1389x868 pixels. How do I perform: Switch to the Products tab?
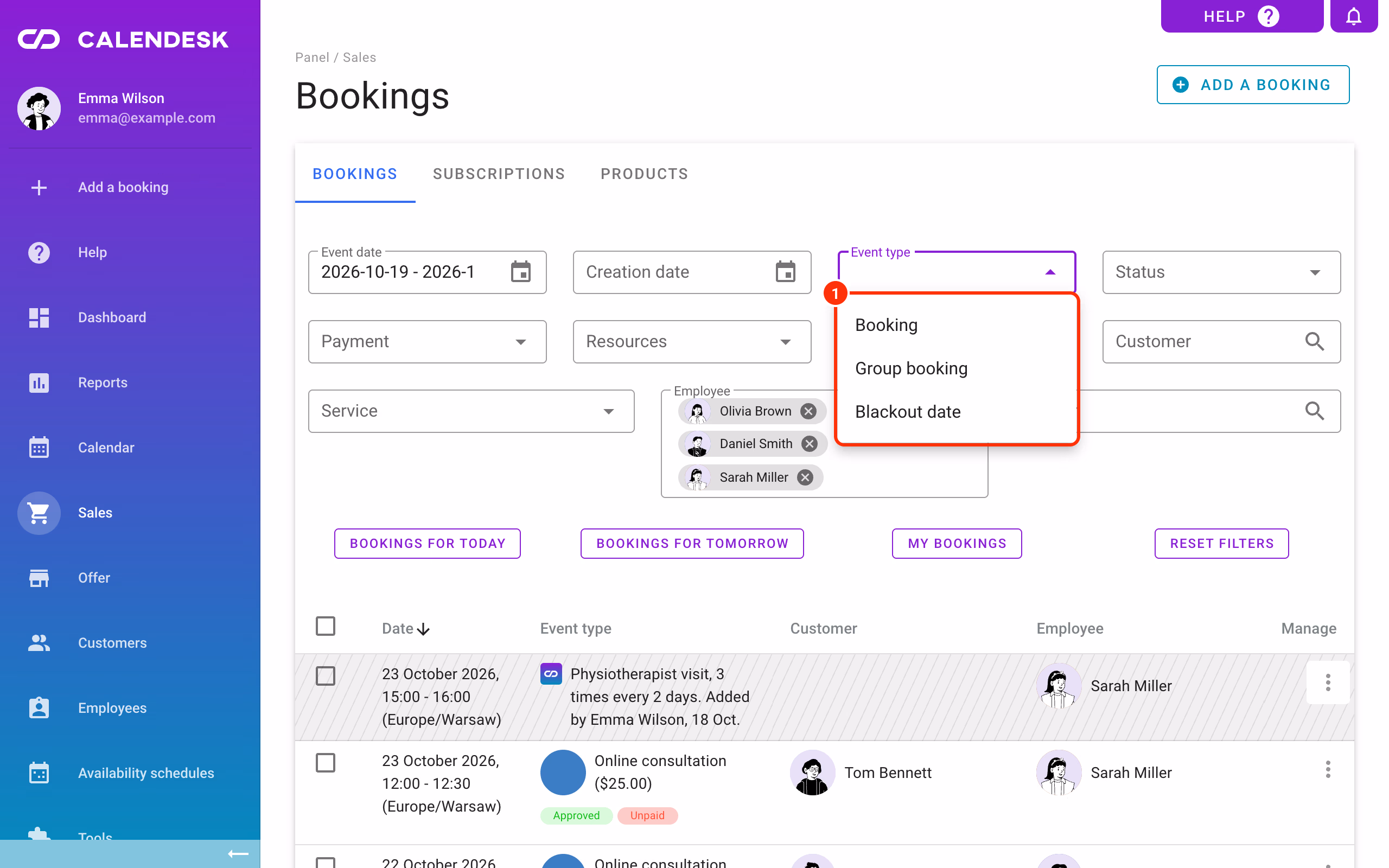point(644,174)
